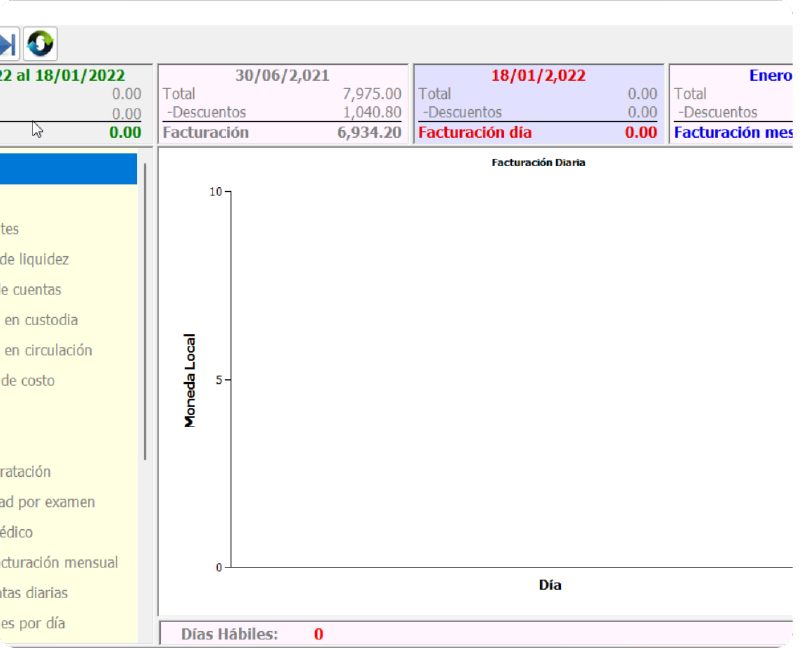Select the sidebar item ending in 'en circulación'

[x=47, y=350]
